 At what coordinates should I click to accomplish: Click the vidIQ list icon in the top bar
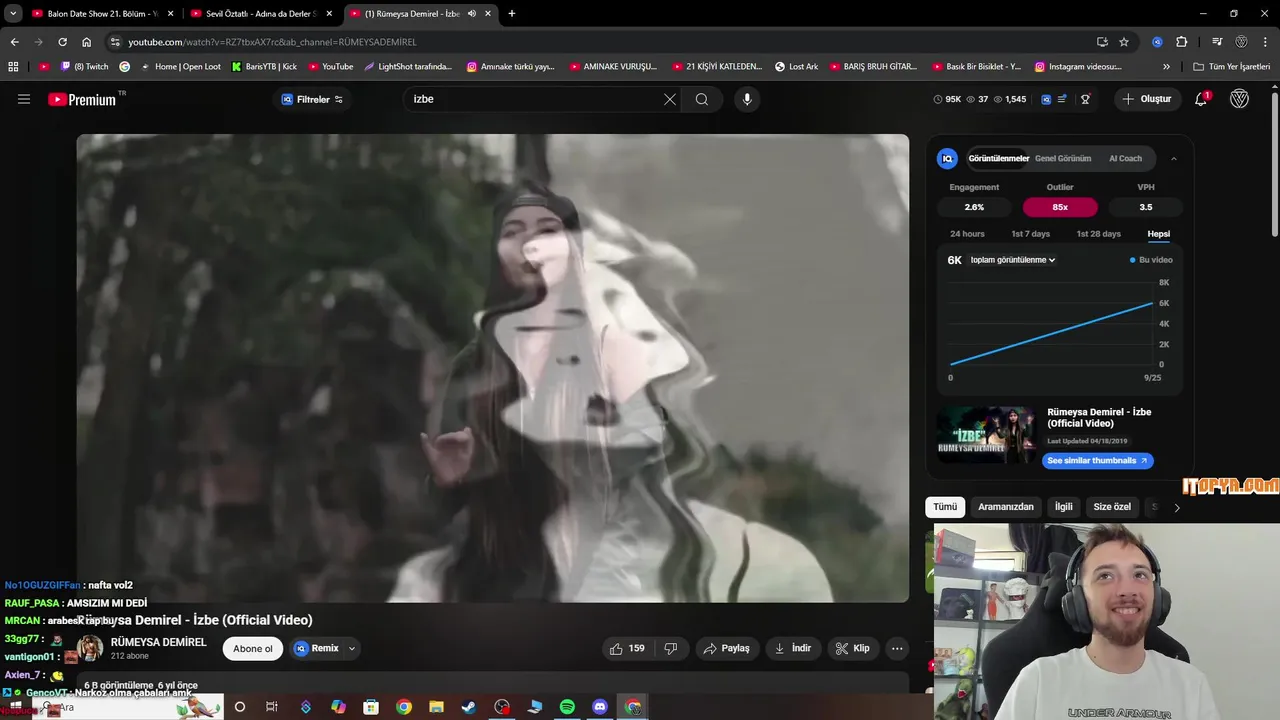[x=1062, y=99]
